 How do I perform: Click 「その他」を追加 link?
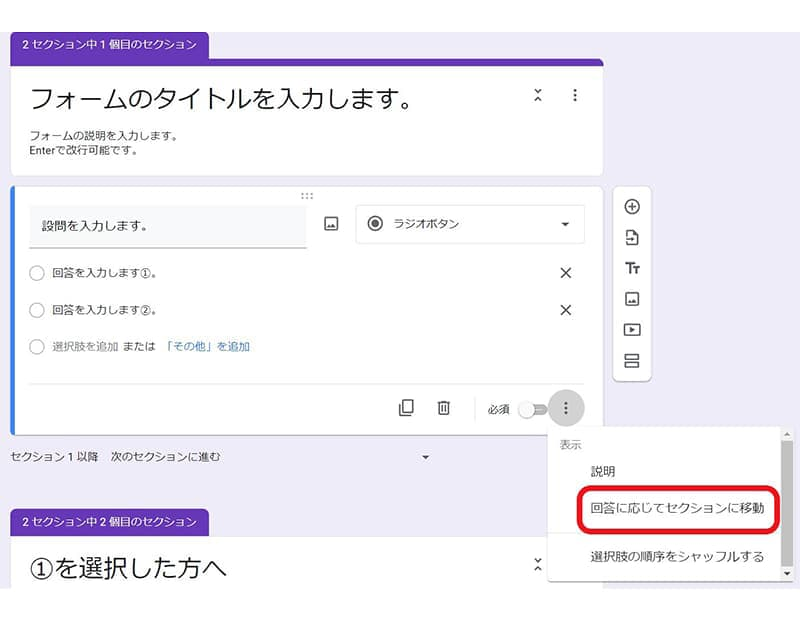(x=207, y=346)
